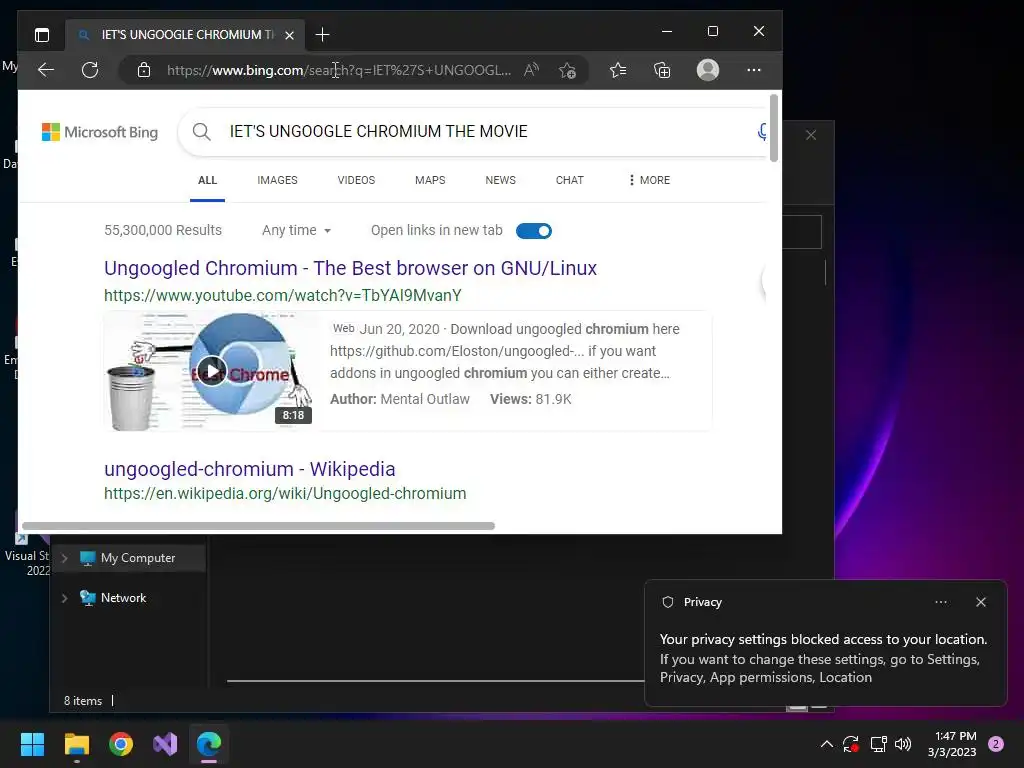Open the volume control tray icon
Viewport: 1024px width, 768px height.
(903, 744)
